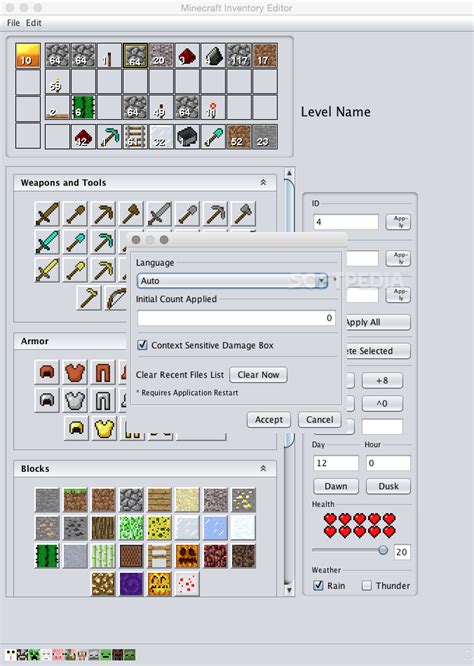Click the ^0 button
474x666 pixels.
tap(382, 403)
